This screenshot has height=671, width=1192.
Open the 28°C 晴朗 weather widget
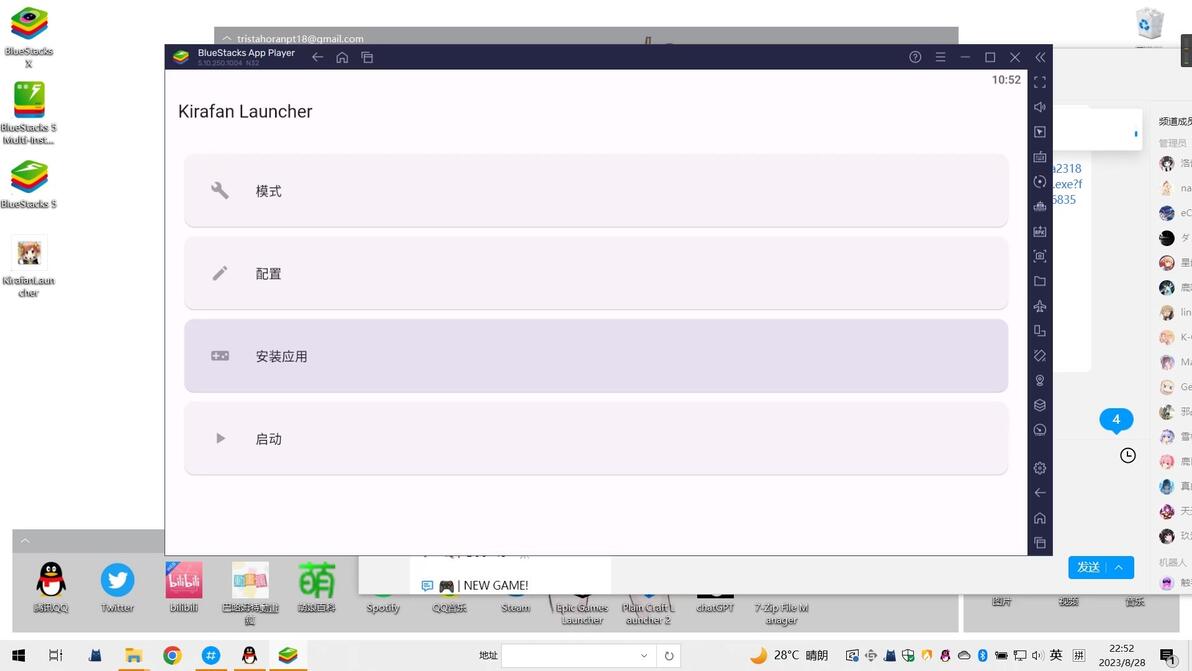coord(788,655)
